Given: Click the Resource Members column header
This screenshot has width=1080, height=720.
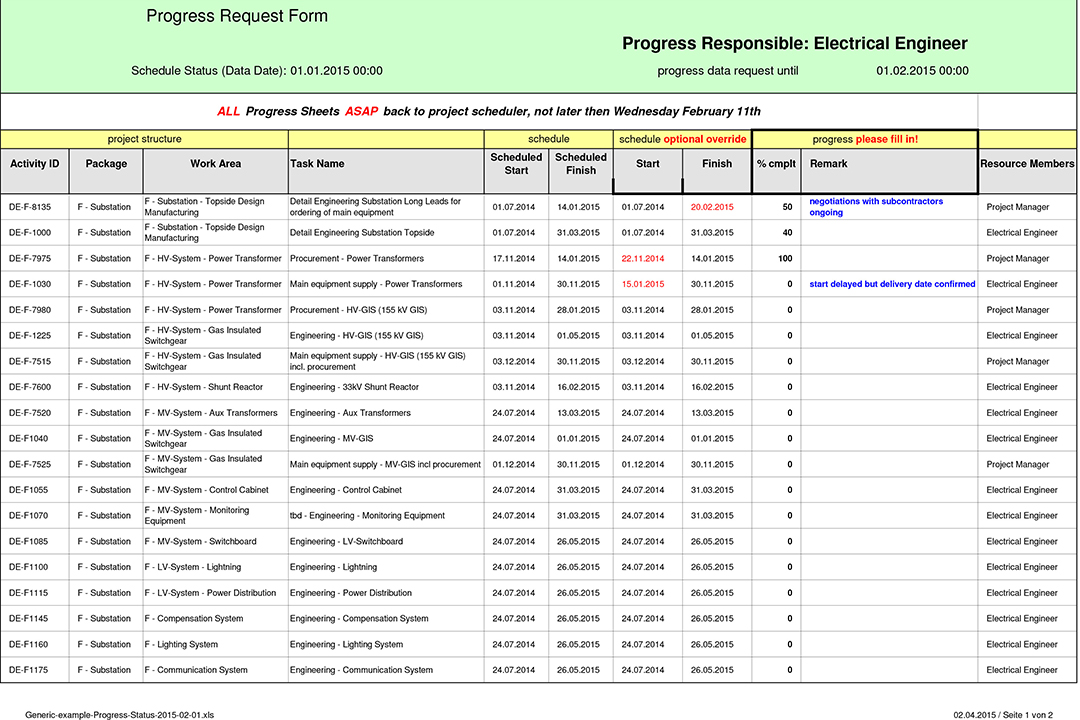Looking at the screenshot, I should 1027,163.
